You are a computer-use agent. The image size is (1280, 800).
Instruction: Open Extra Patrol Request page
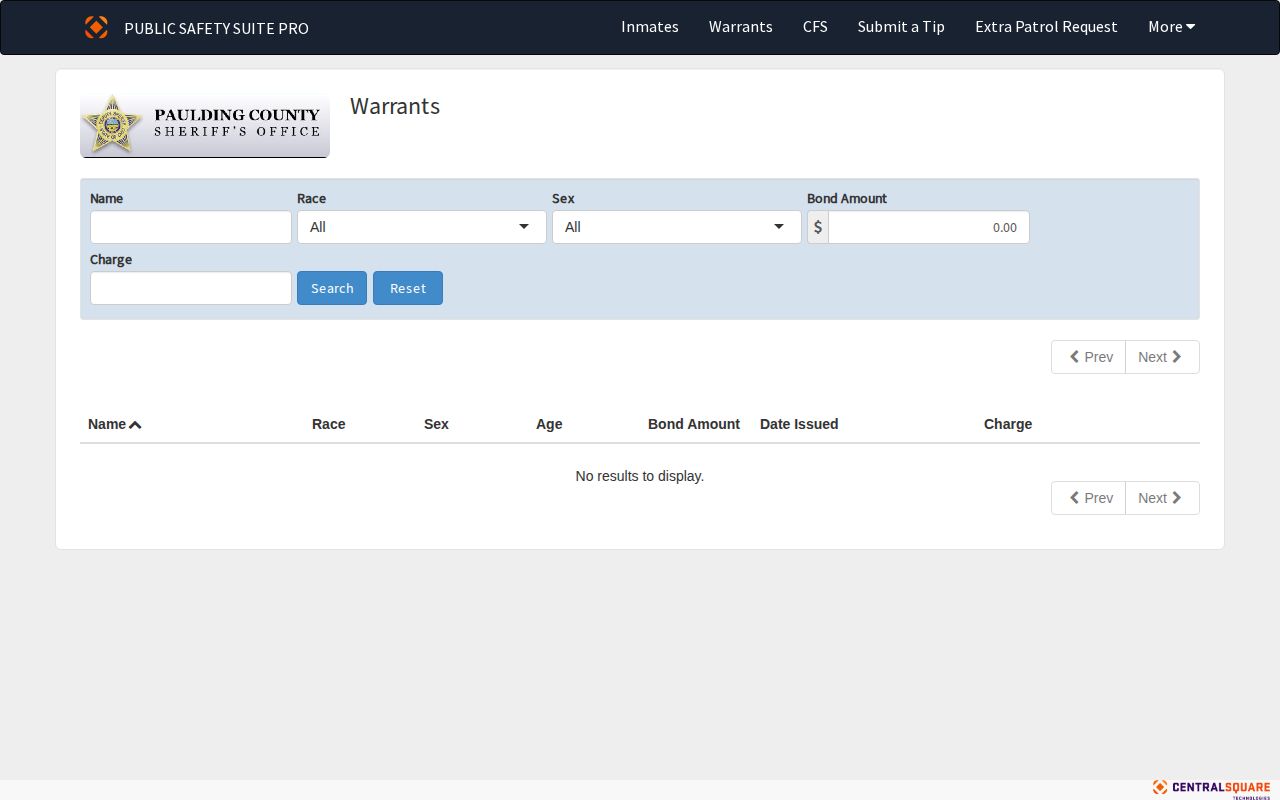pyautogui.click(x=1046, y=27)
